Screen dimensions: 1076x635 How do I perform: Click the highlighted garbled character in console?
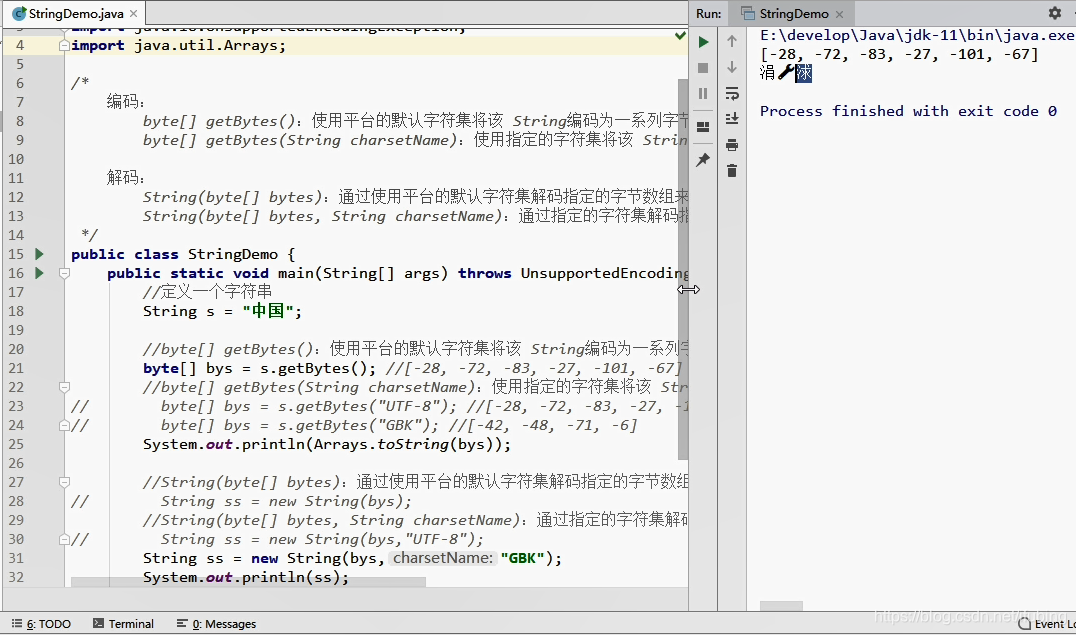(x=804, y=73)
